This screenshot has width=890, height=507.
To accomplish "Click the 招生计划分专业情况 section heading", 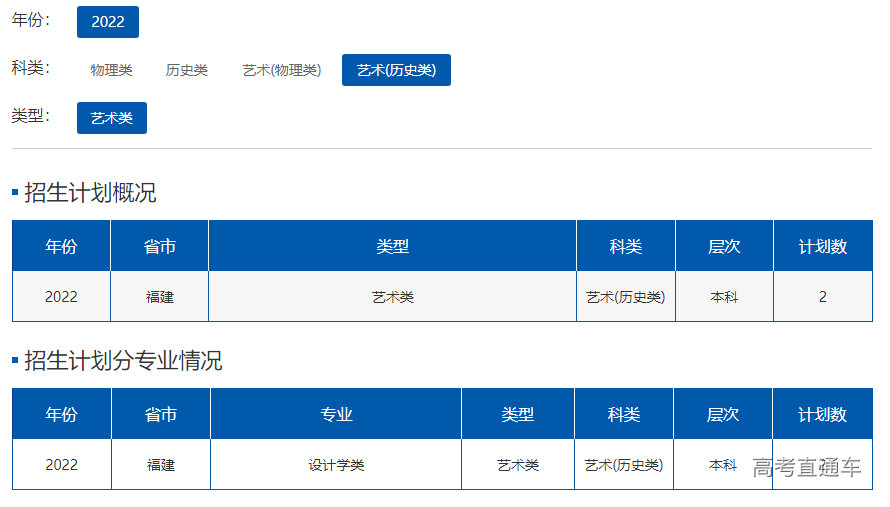I will coord(123,361).
